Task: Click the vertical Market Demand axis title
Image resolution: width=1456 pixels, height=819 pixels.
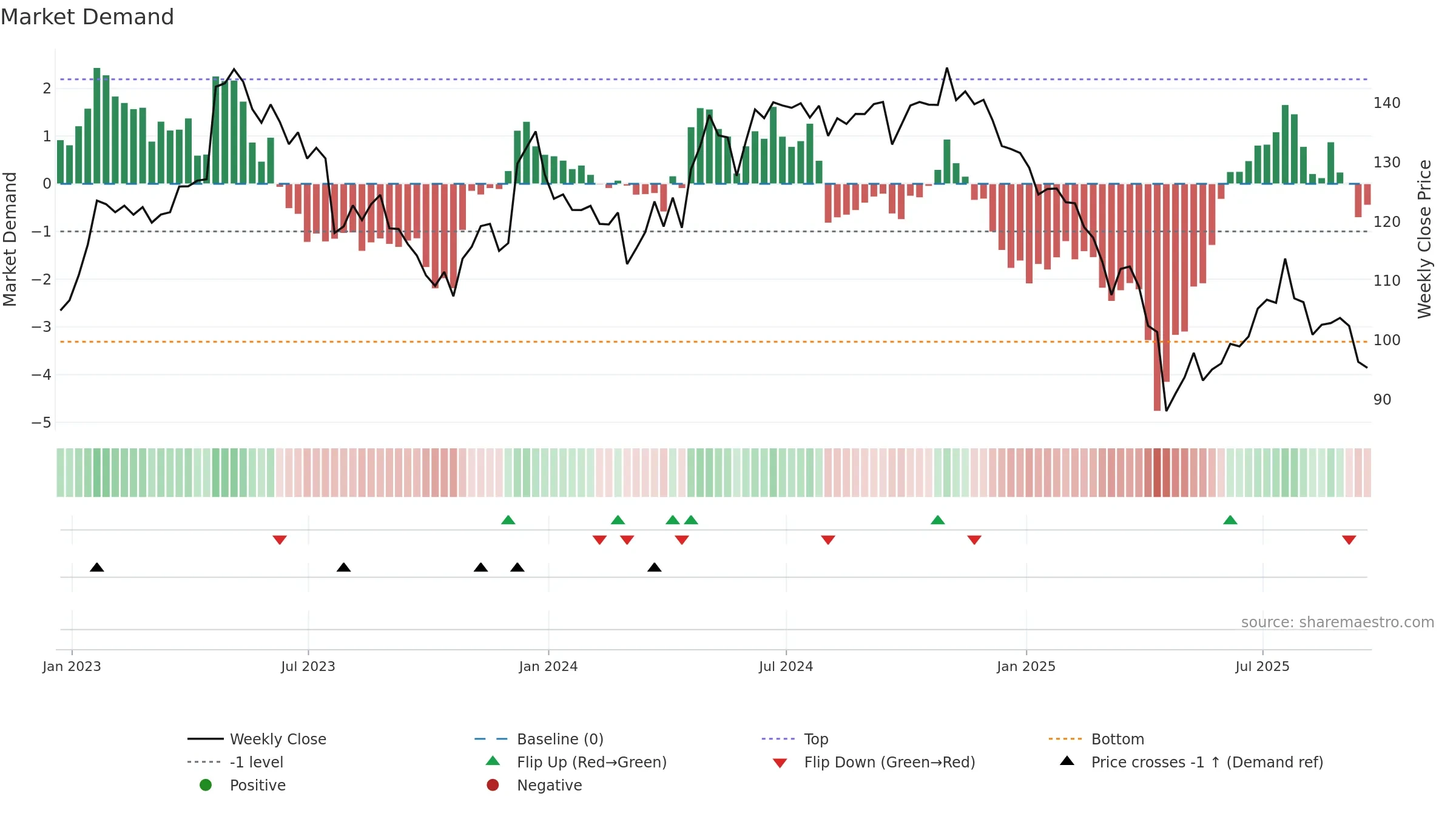Action: 10,239
